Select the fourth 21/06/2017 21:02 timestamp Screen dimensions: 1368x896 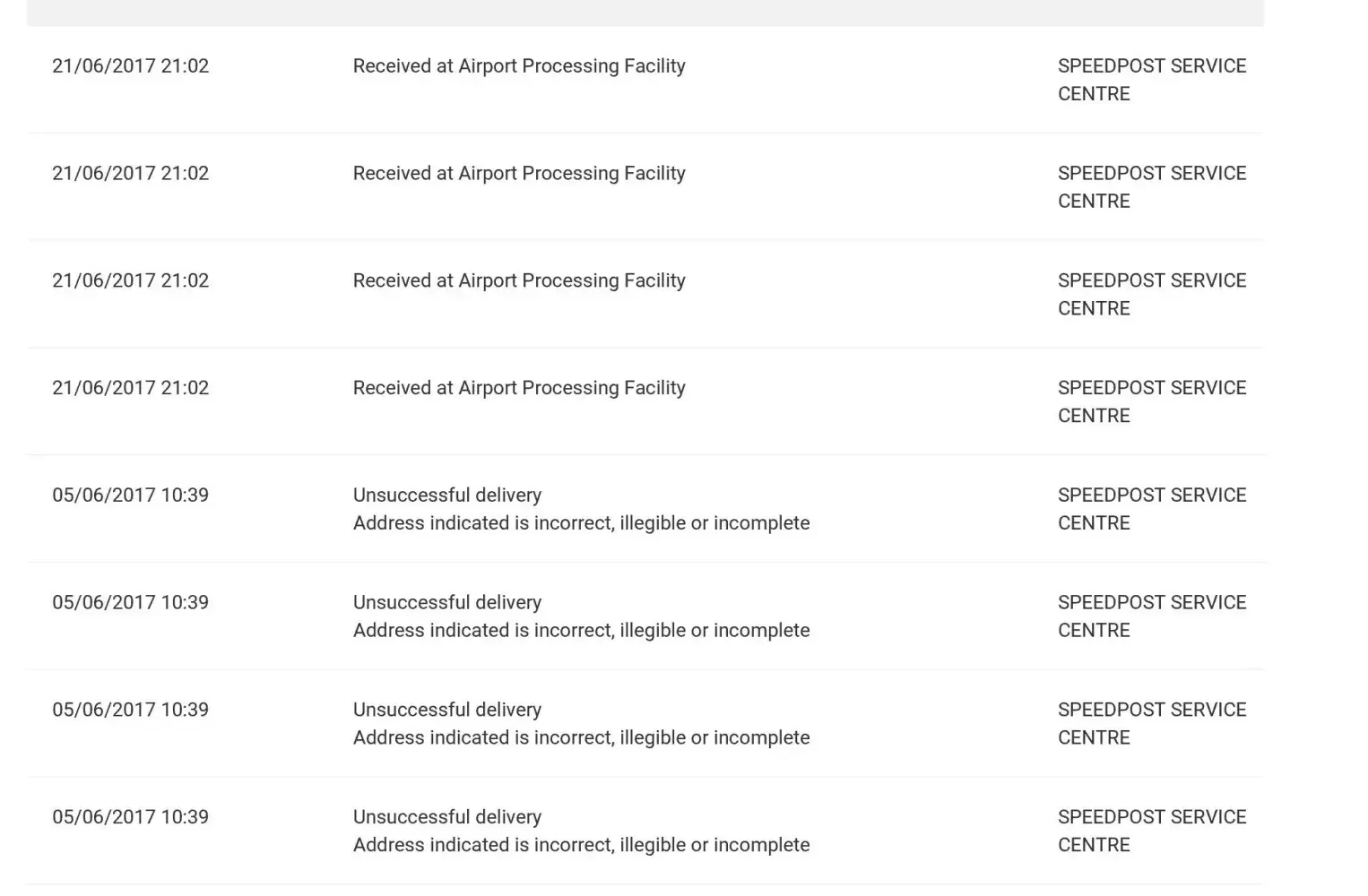pyautogui.click(x=130, y=388)
